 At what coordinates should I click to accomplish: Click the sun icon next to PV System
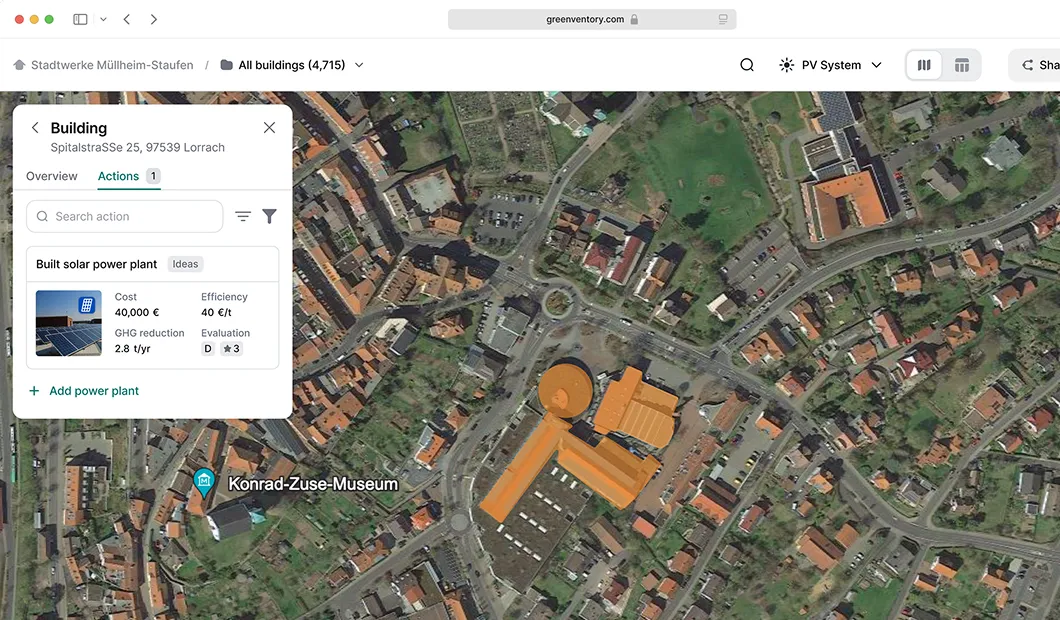[786, 64]
